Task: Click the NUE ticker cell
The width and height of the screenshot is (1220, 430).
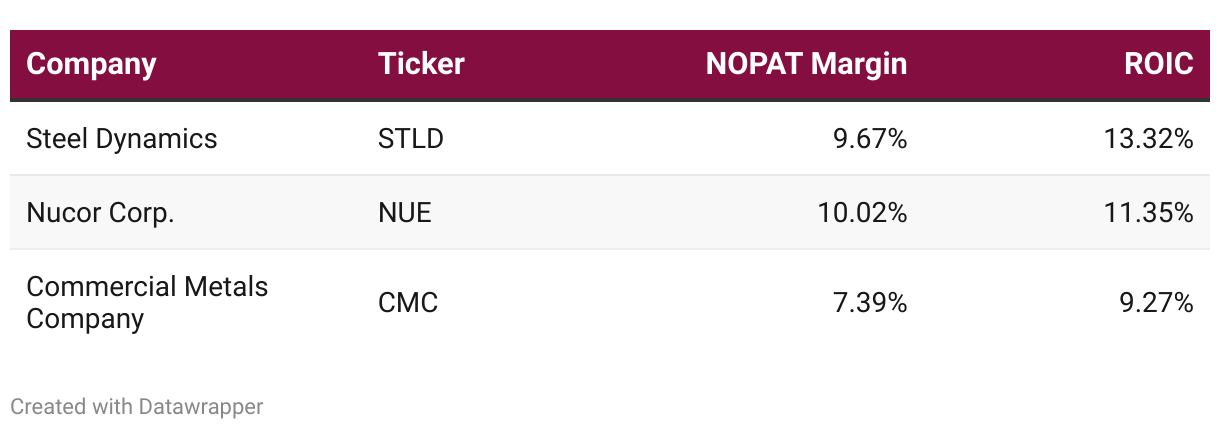Action: (x=404, y=212)
